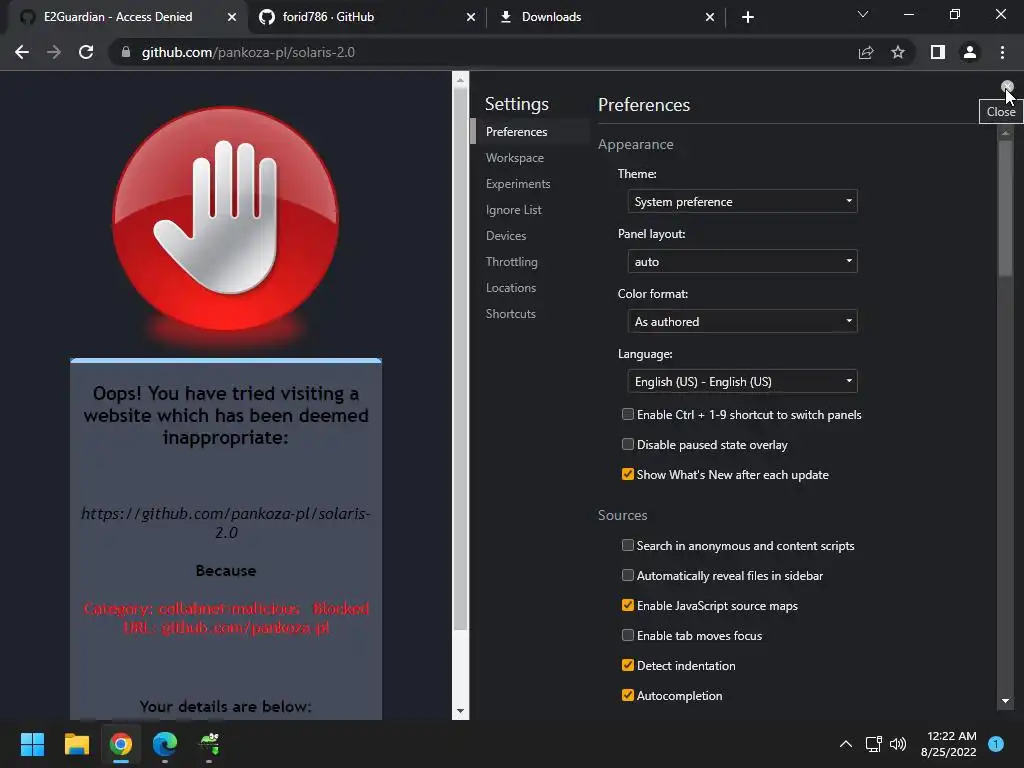Click the blocked page scrollbar up arrow
The image size is (1024, 768).
coord(460,80)
